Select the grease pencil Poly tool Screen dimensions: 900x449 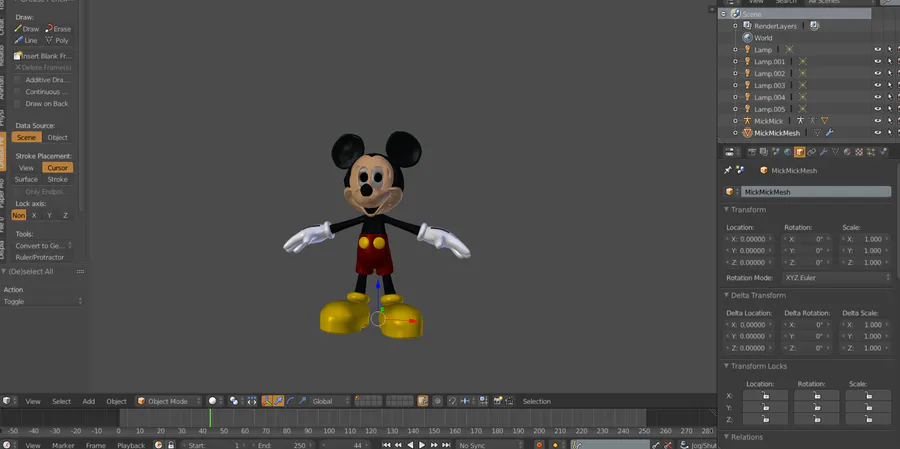coord(57,40)
